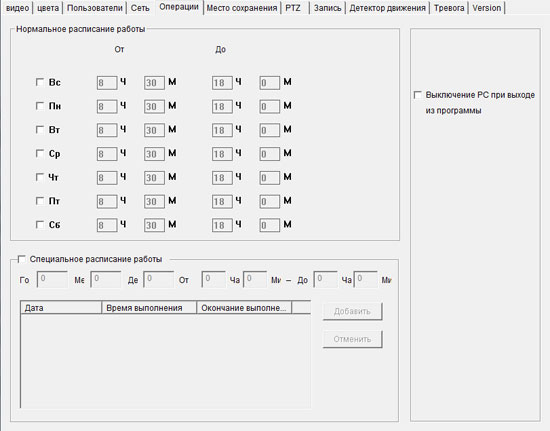This screenshot has height=431, width=550.
Task: Enable the Сб schedule checkbox
Action: [40, 225]
